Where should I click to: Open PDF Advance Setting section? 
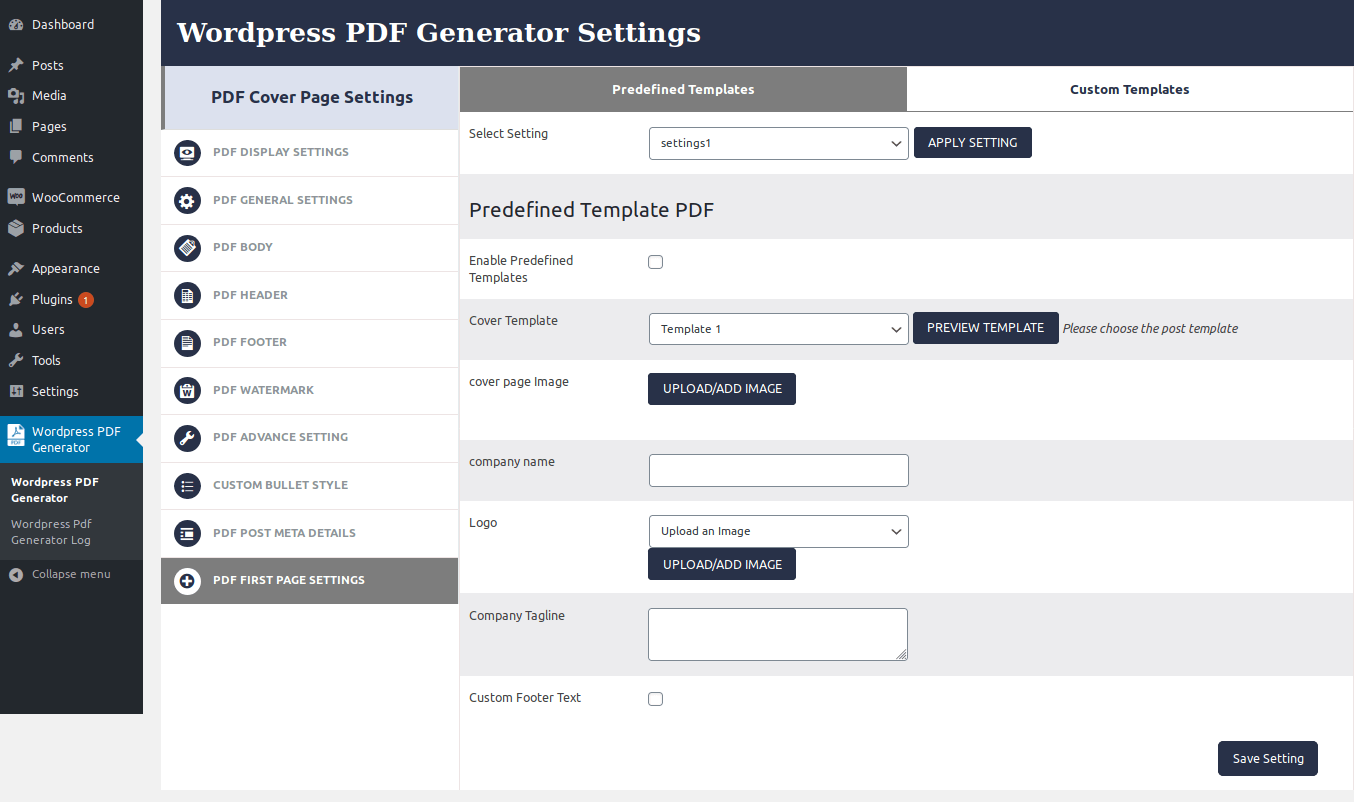click(310, 437)
